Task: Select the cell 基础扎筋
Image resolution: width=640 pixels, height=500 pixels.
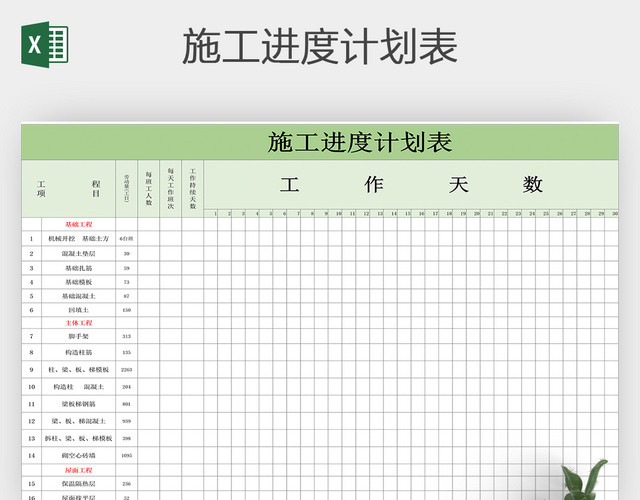Action: 79,268
